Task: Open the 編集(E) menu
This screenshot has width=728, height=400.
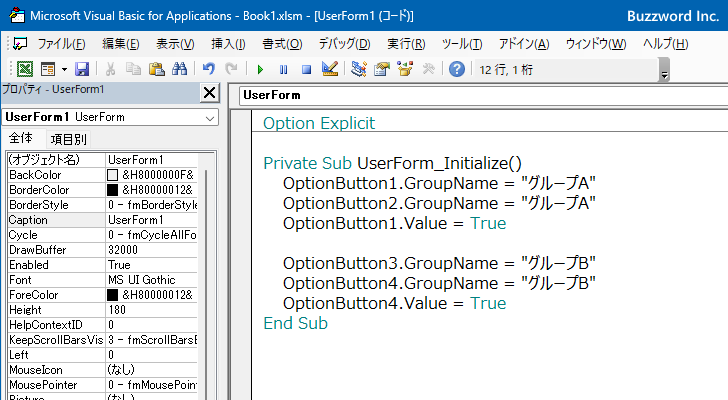Action: tap(120, 44)
